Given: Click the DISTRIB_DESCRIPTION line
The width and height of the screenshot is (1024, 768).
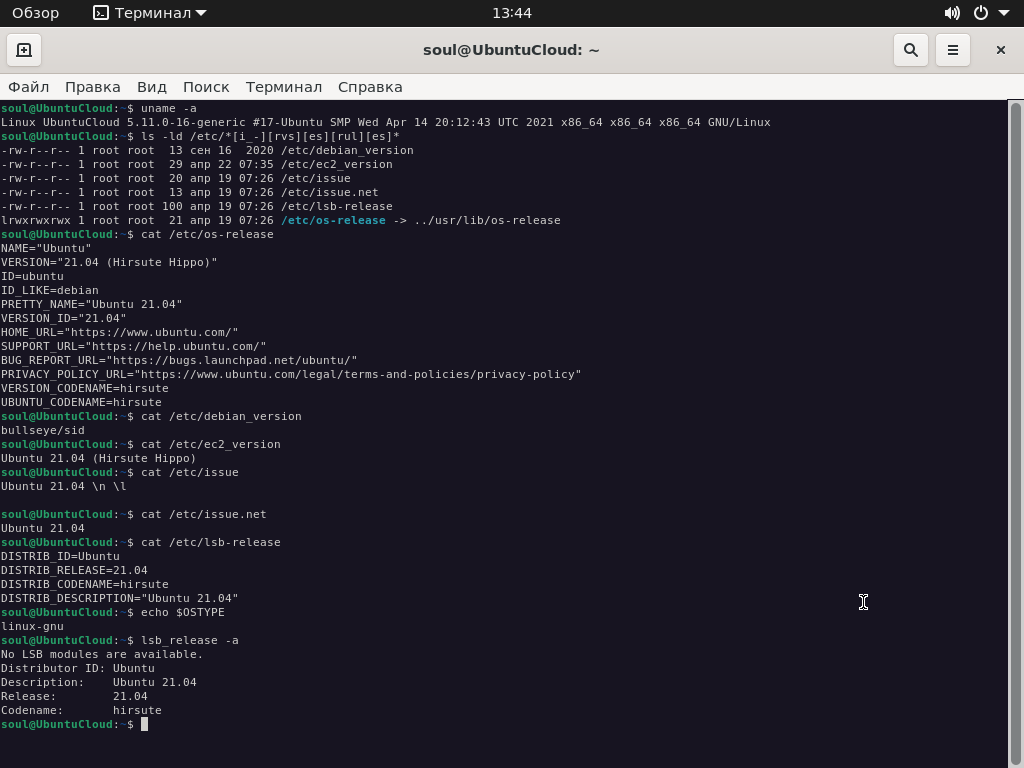Looking at the screenshot, I should pyautogui.click(x=120, y=598).
